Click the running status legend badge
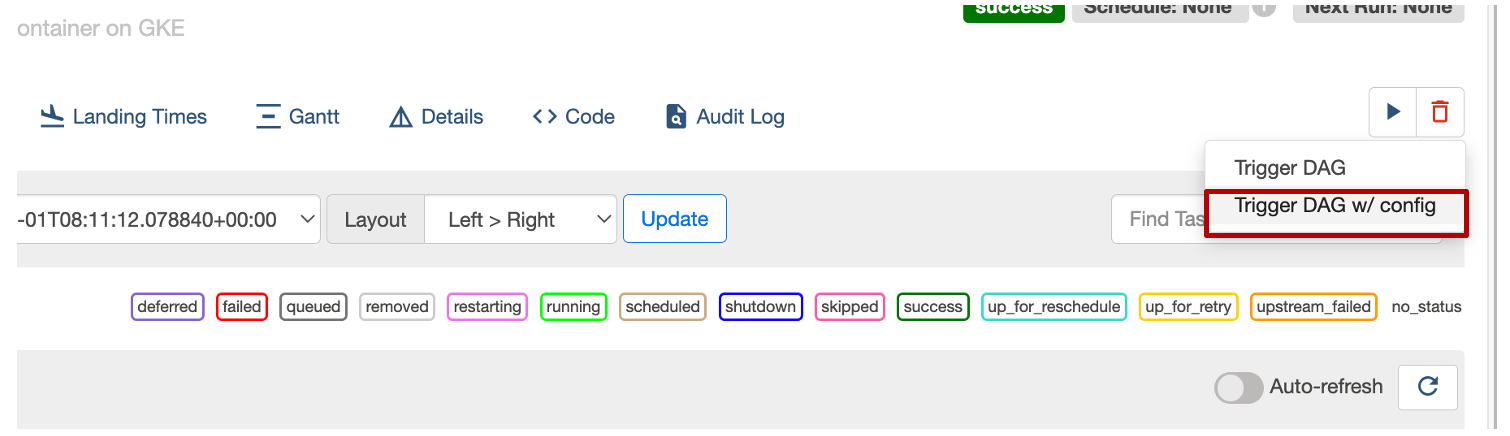This screenshot has height=436, width=1510. tap(573, 307)
